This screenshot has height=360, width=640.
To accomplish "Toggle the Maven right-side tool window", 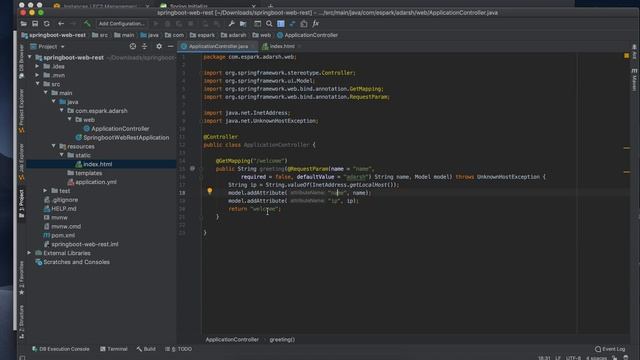I will click(x=634, y=80).
